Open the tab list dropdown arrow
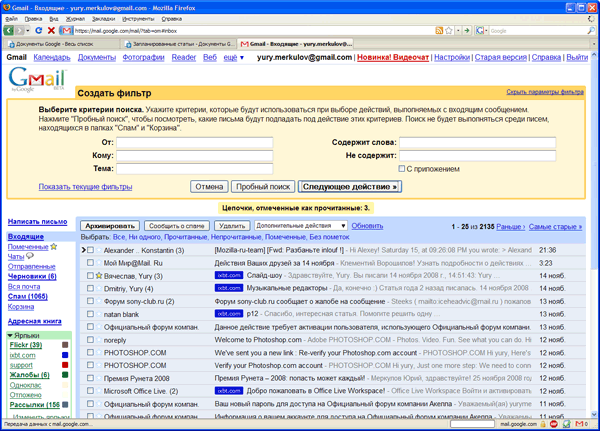Image resolution: width=600 pixels, height=431 pixels. pos(594,44)
